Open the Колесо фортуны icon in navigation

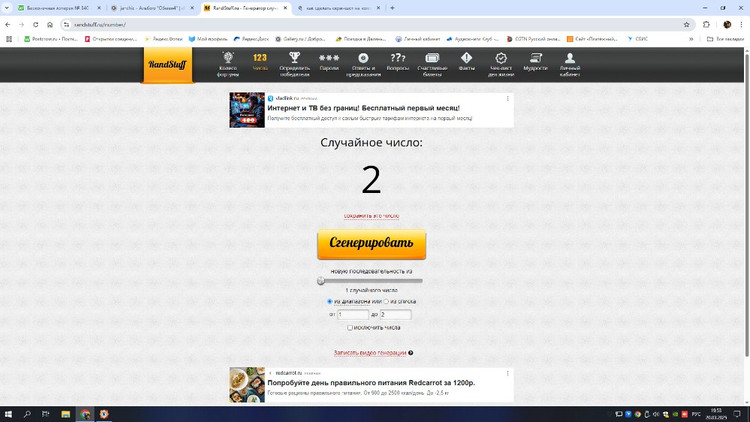[x=228, y=58]
